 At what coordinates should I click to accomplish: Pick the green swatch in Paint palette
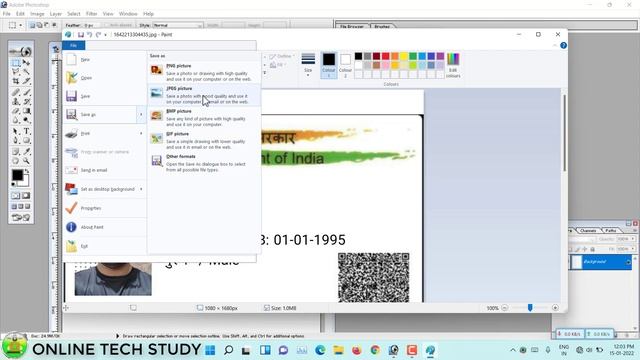pos(413,56)
